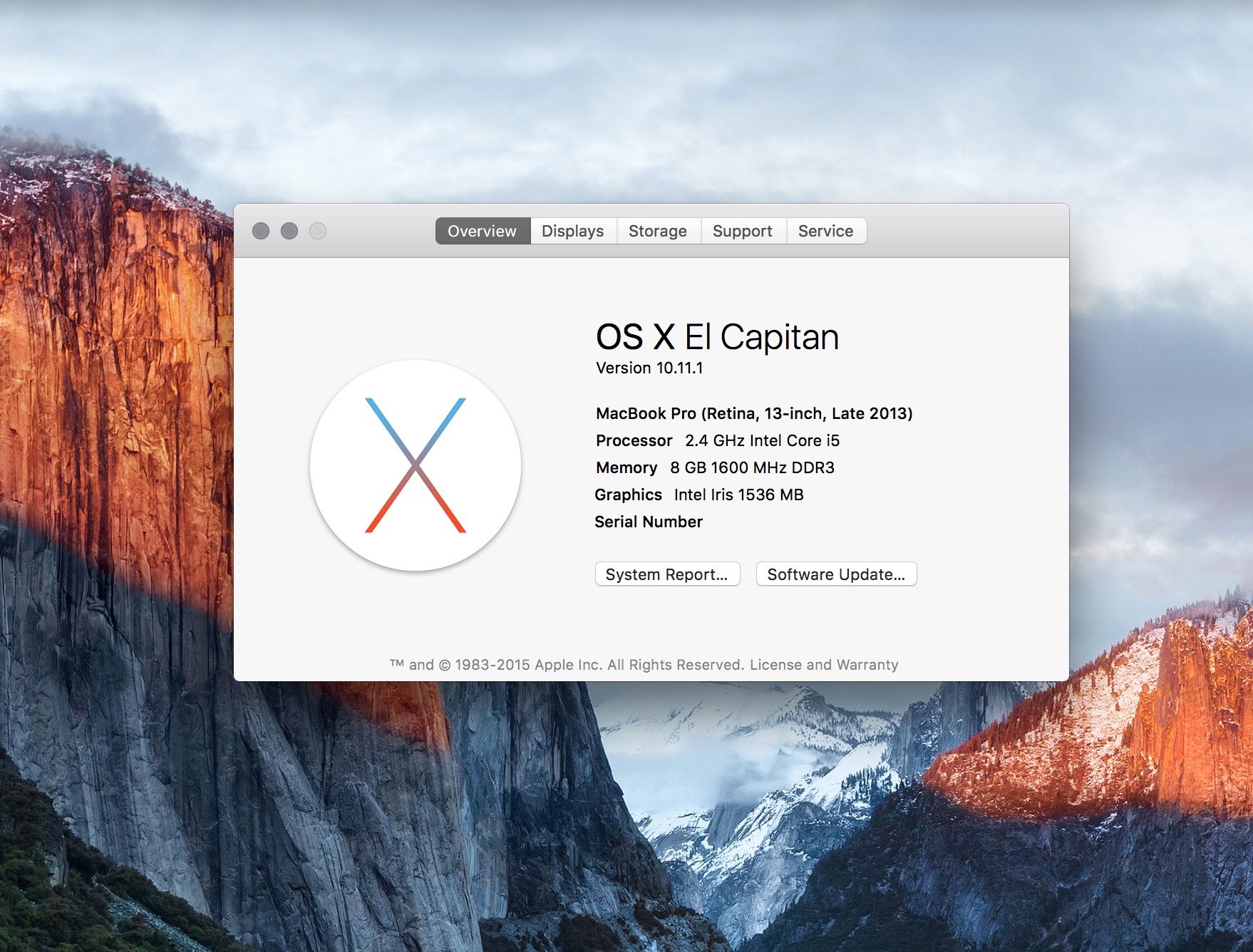Click the Graphics label
The width and height of the screenshot is (1253, 952).
629,495
